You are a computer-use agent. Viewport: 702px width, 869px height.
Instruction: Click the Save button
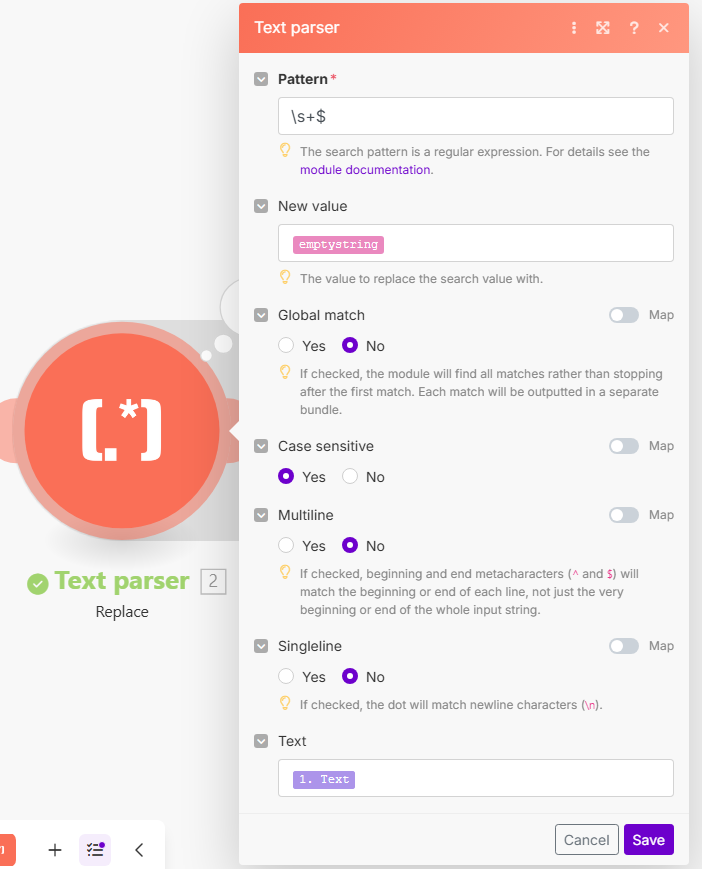coord(648,840)
